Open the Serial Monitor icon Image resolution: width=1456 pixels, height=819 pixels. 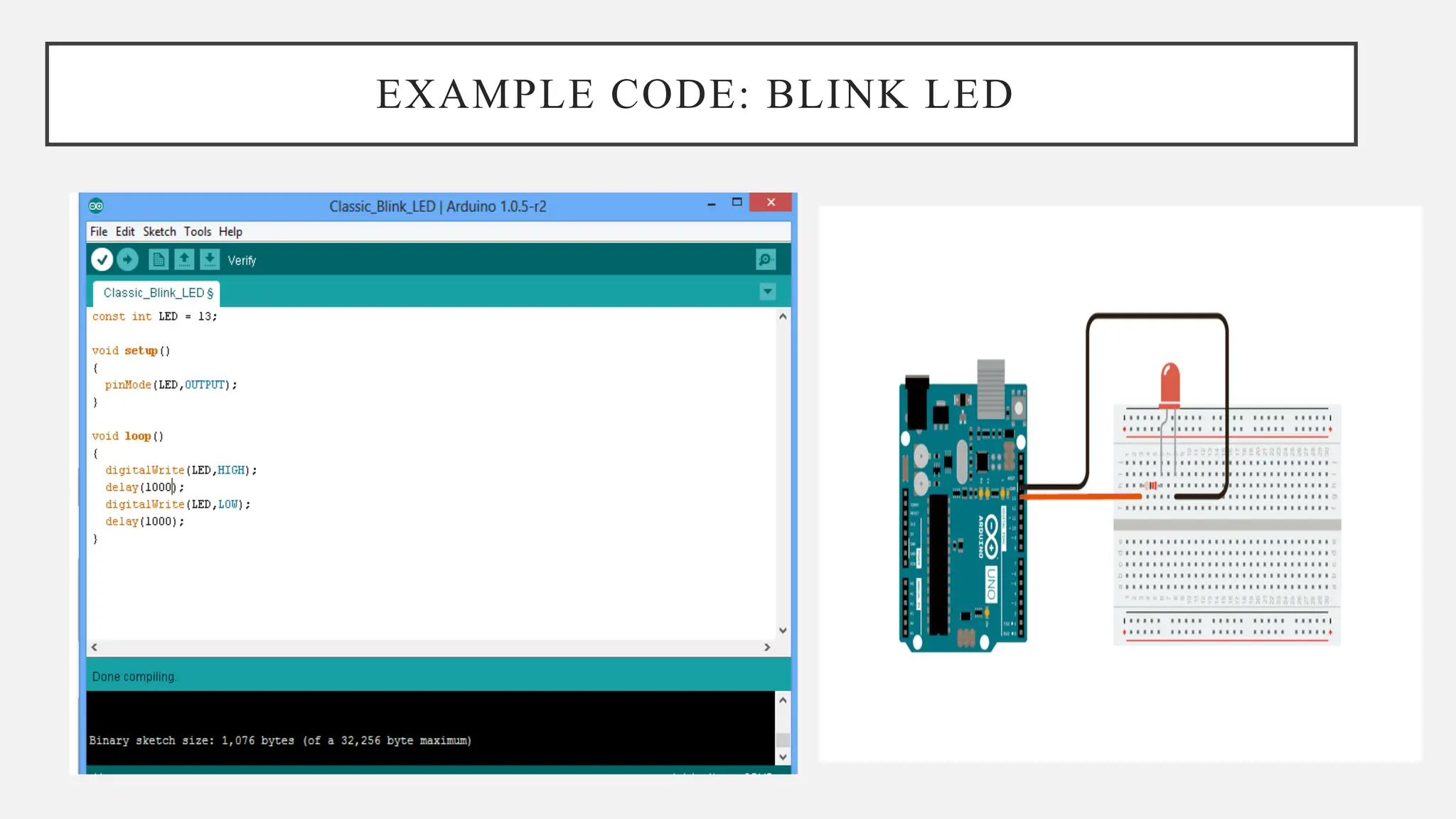(766, 260)
